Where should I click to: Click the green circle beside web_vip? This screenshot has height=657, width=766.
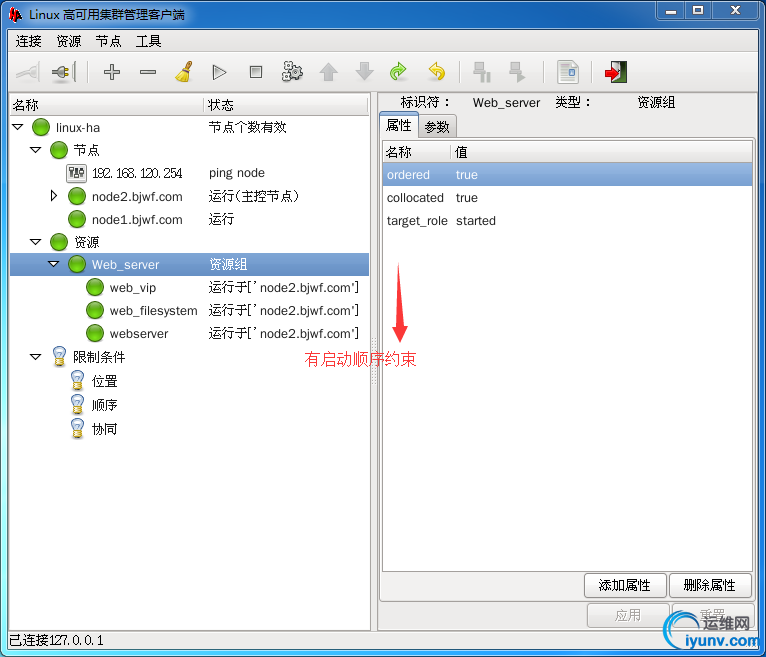coord(95,288)
